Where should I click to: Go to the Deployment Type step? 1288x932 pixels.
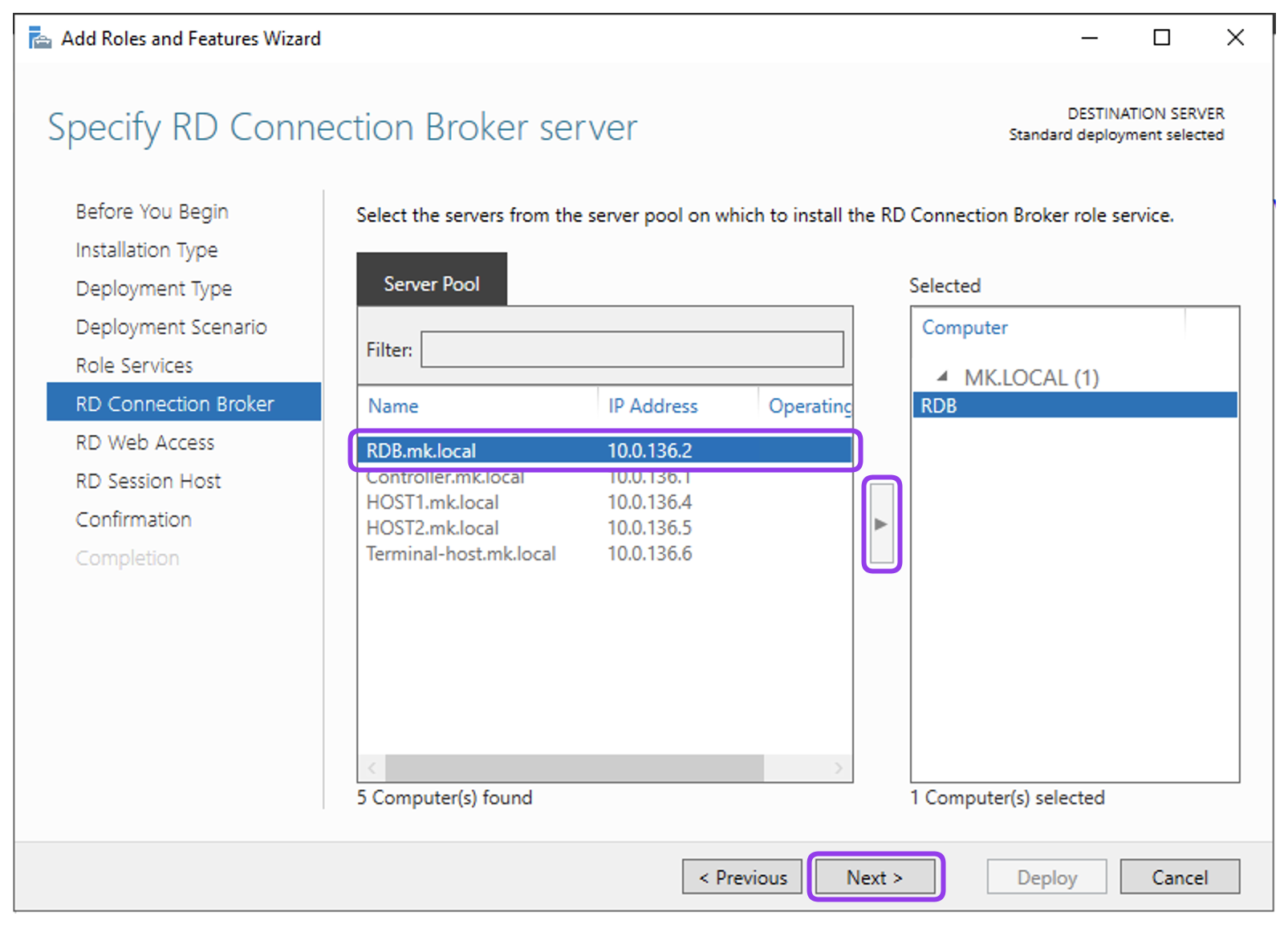(154, 289)
